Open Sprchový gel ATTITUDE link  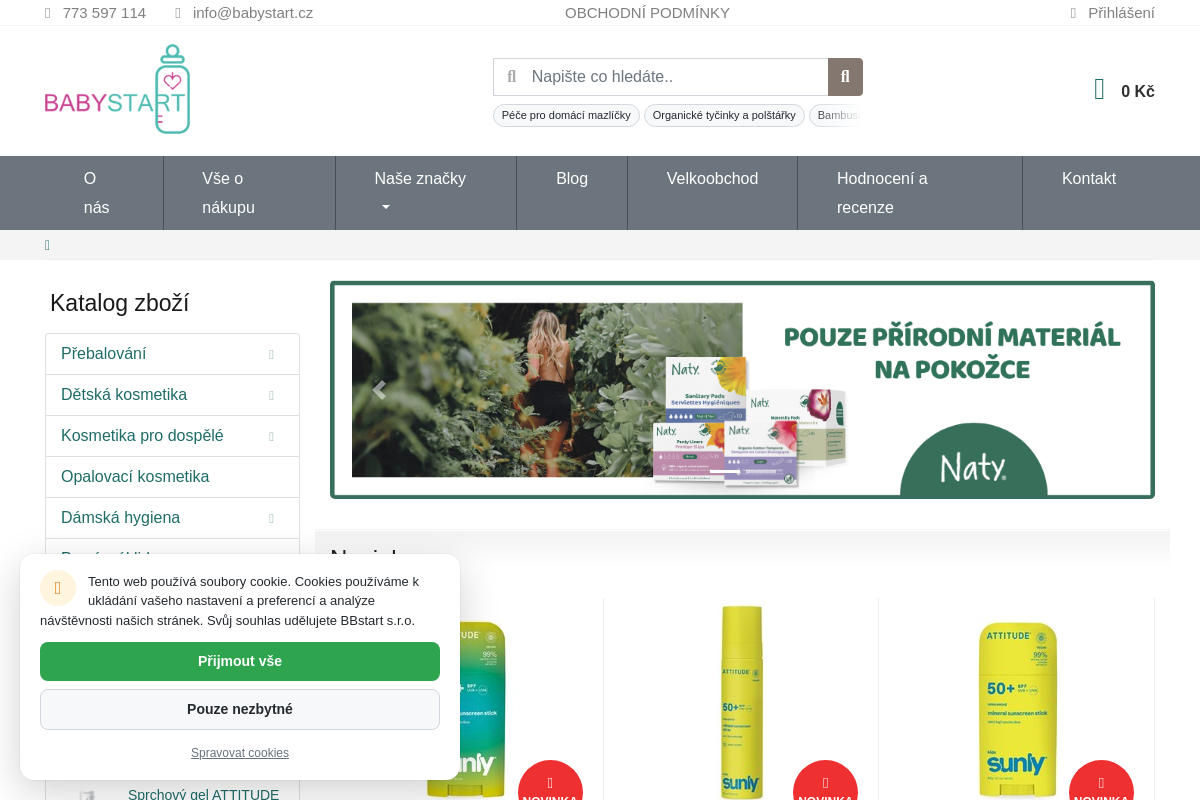(x=203, y=794)
